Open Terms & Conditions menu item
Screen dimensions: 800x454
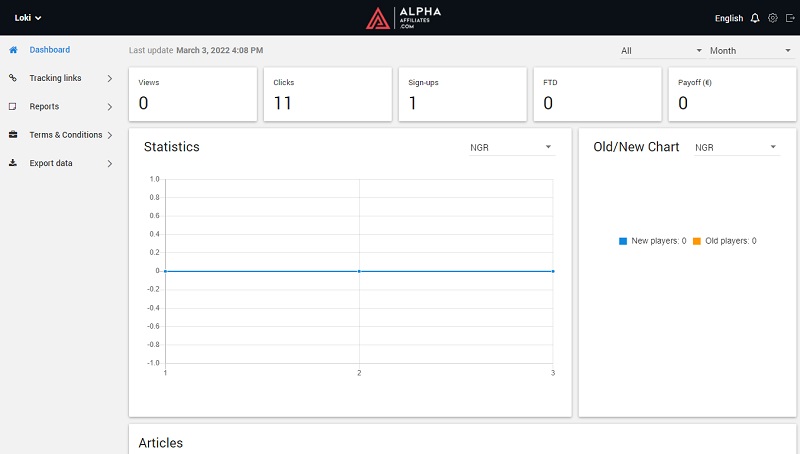pos(66,135)
